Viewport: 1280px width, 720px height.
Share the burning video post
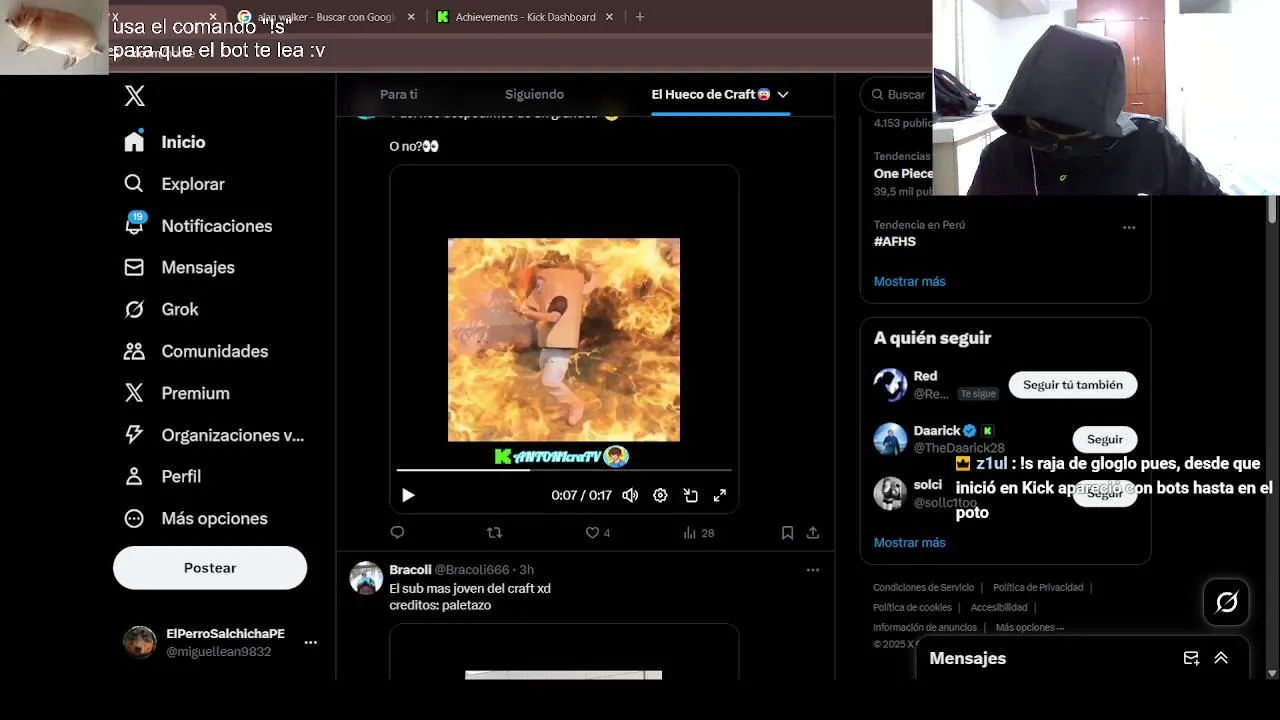[x=813, y=533]
